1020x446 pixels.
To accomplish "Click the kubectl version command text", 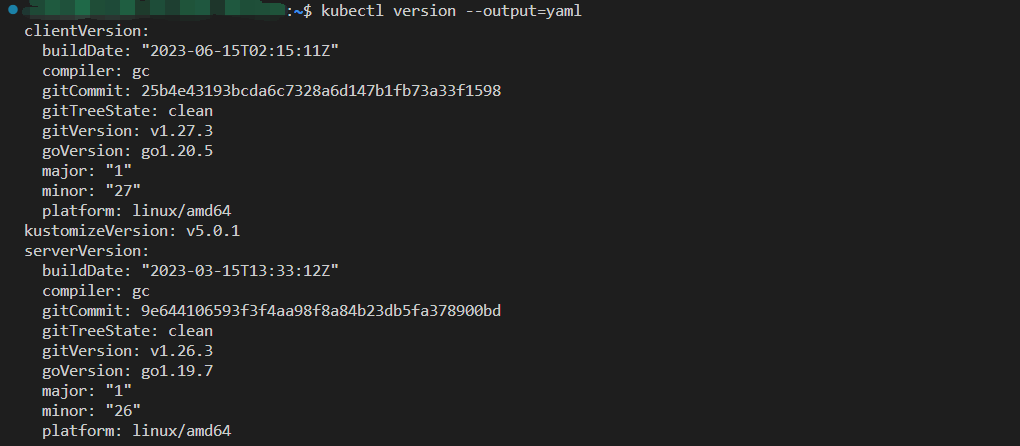I will 388,11.
